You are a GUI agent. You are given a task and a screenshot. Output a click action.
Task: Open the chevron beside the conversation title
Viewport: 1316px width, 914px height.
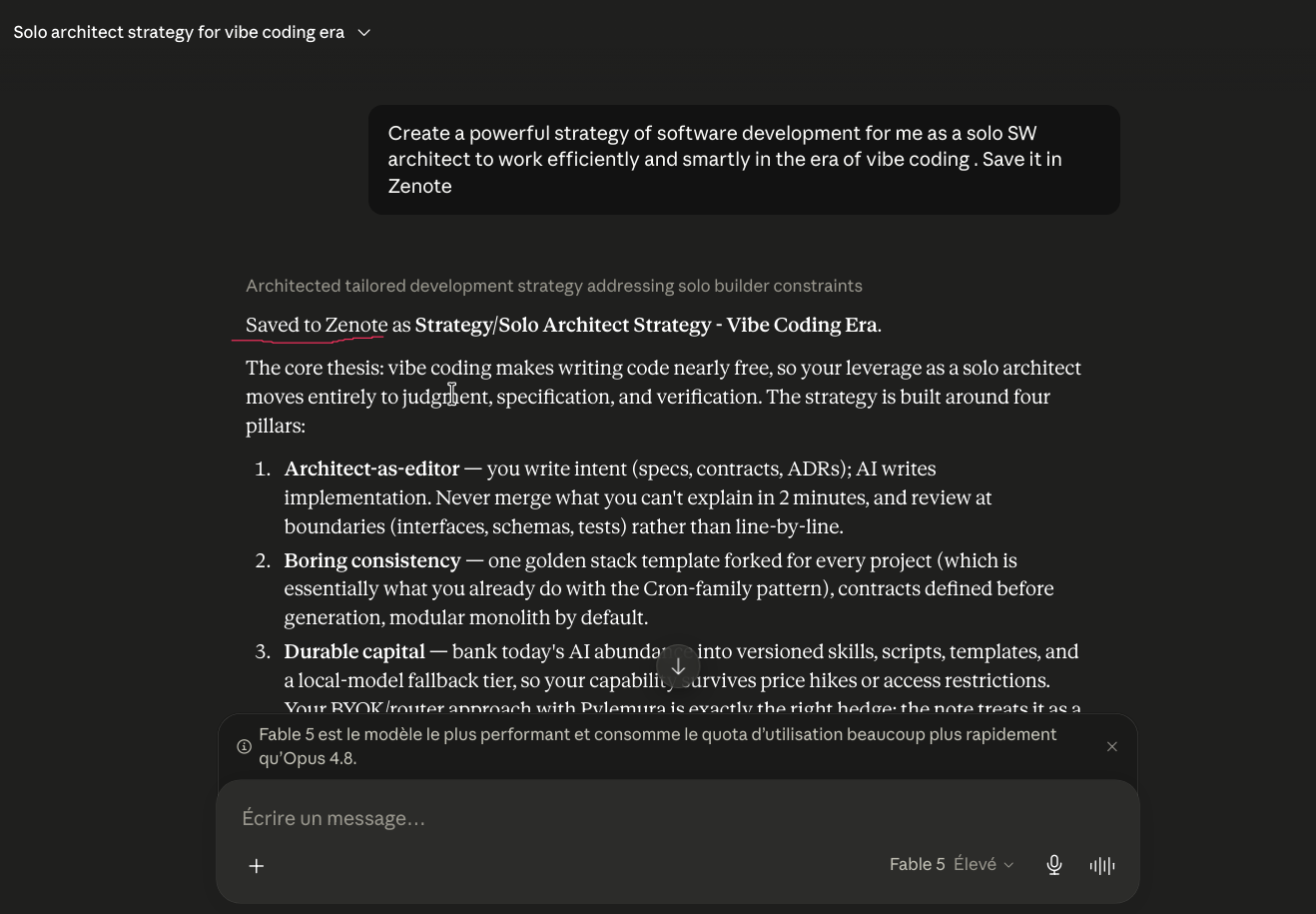(364, 33)
